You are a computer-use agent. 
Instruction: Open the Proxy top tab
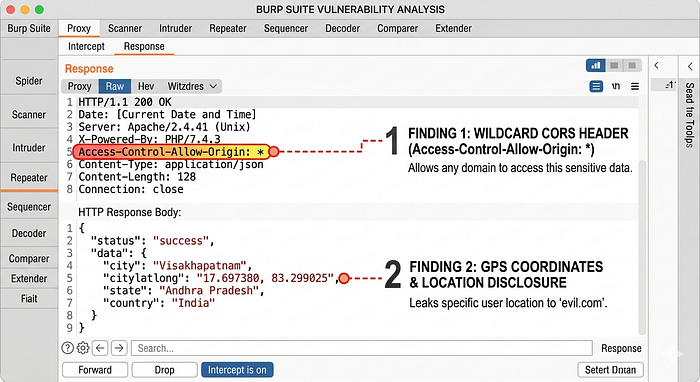[79, 28]
